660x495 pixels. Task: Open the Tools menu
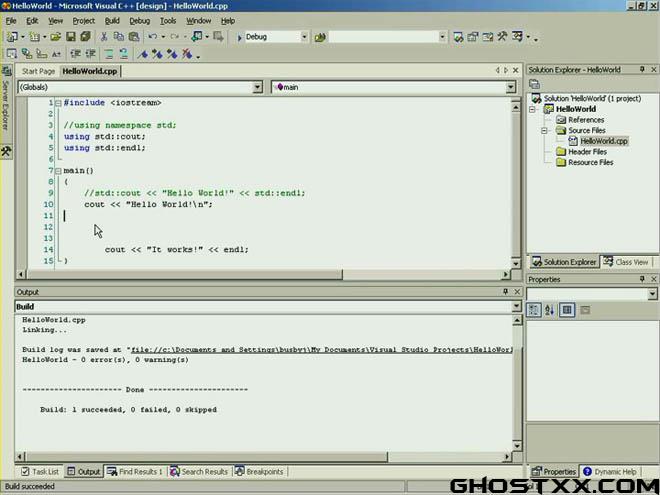coord(168,21)
